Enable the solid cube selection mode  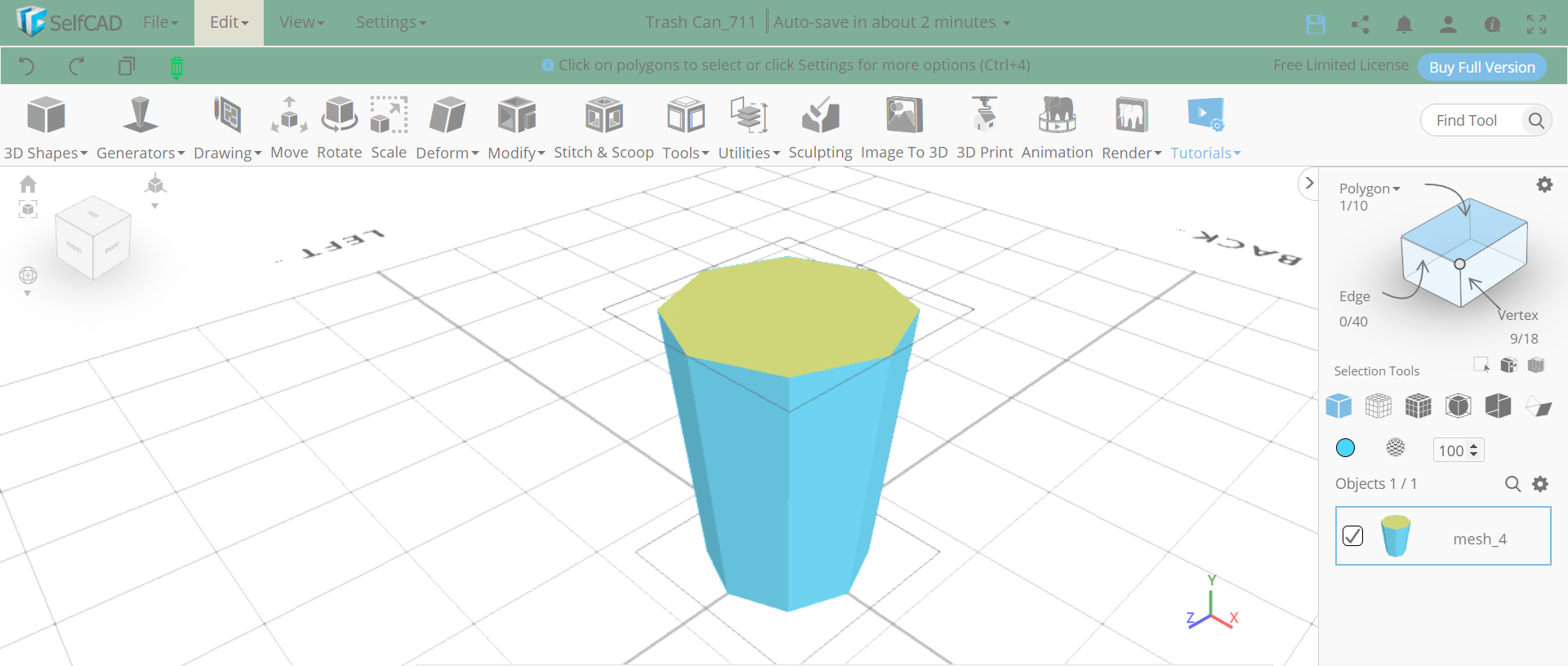click(1339, 406)
